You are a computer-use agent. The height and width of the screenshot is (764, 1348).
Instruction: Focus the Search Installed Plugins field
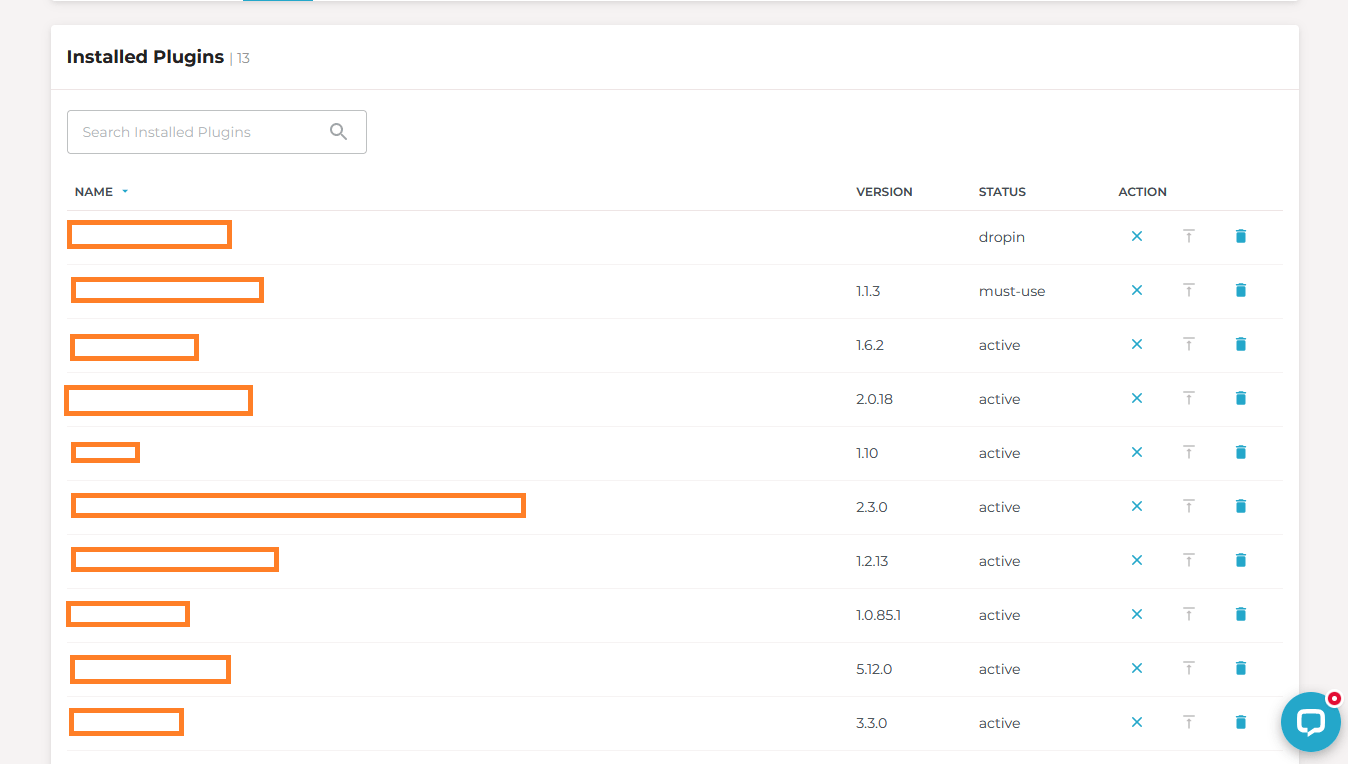pyautogui.click(x=217, y=132)
